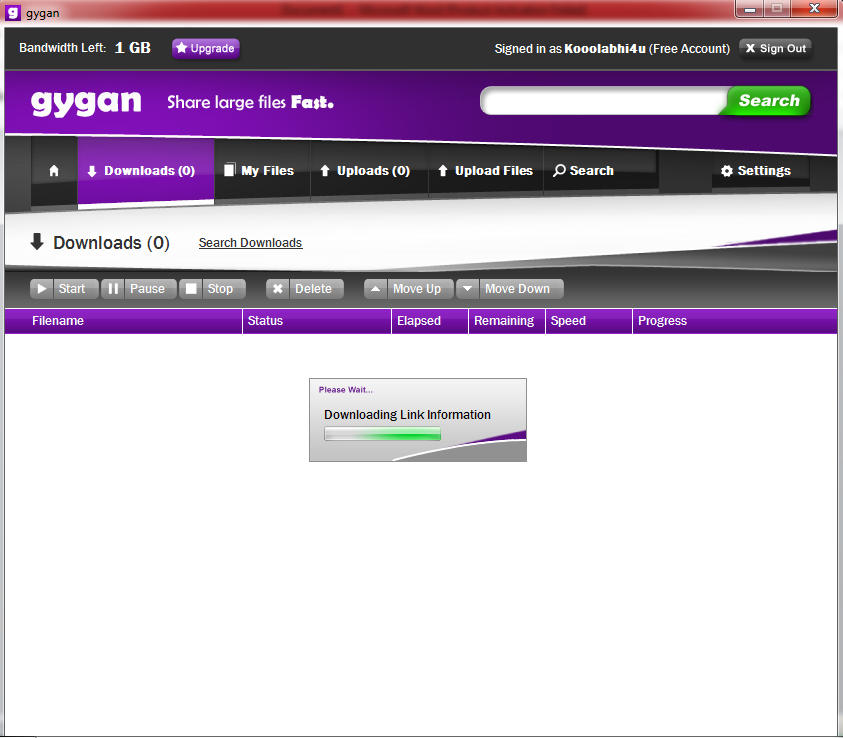Click 'Downloading Link Information' text
The image size is (843, 738).
[x=407, y=414]
